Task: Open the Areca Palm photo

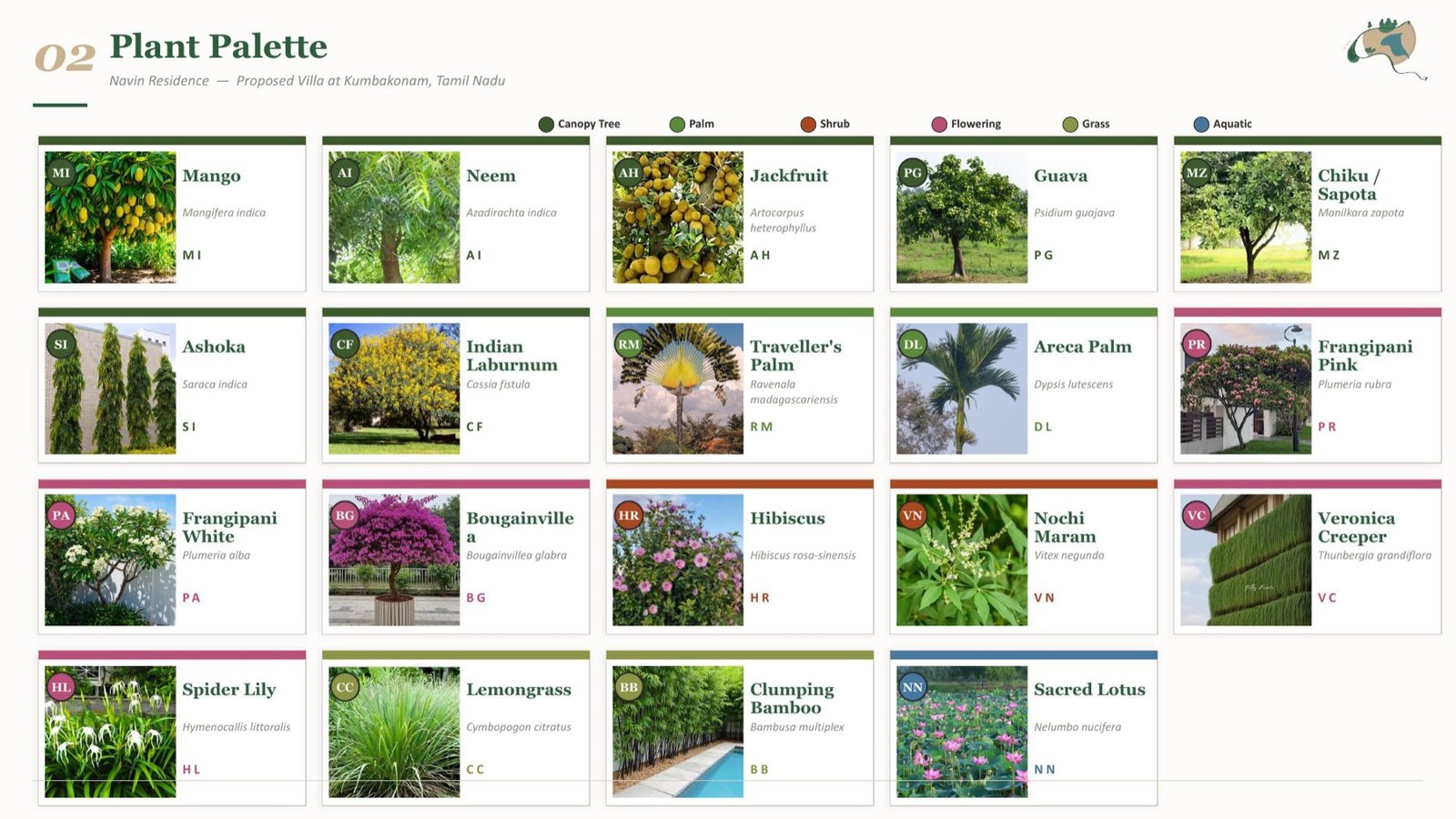Action: pyautogui.click(x=962, y=389)
